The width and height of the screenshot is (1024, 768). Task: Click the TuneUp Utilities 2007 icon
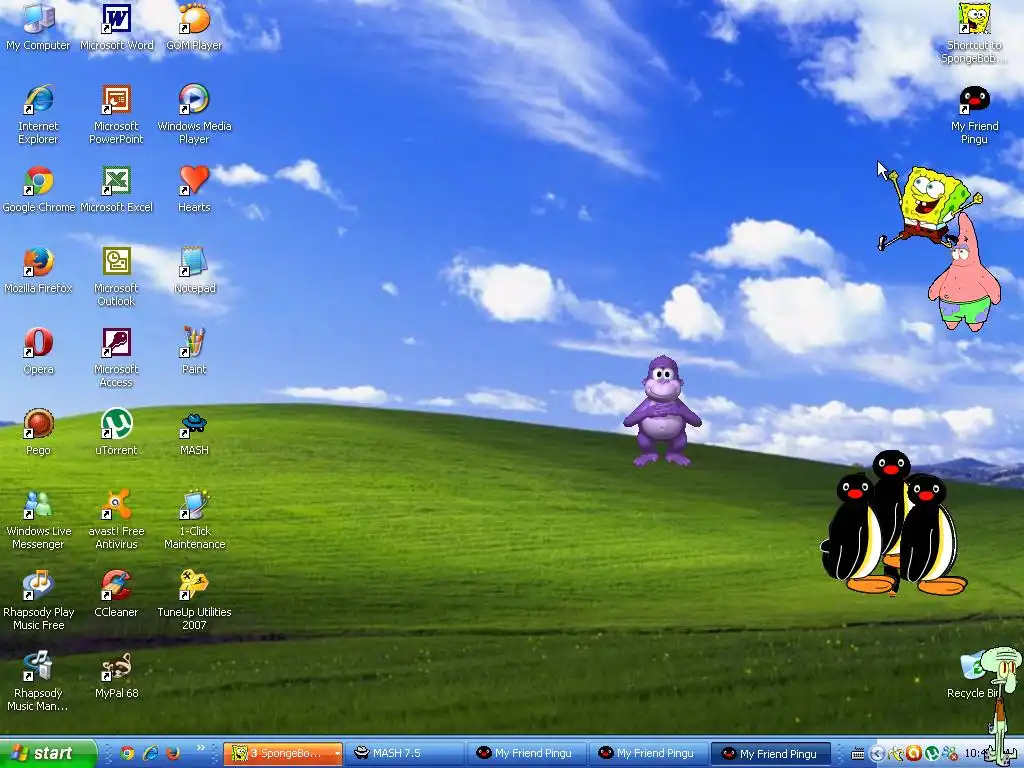194,600
